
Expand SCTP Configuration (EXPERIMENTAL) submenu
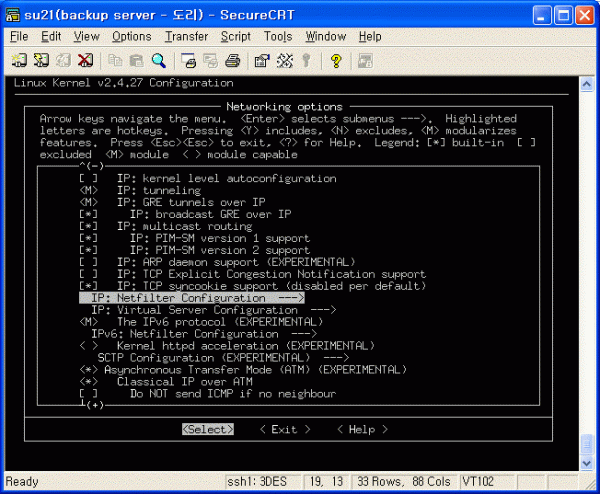(223, 358)
